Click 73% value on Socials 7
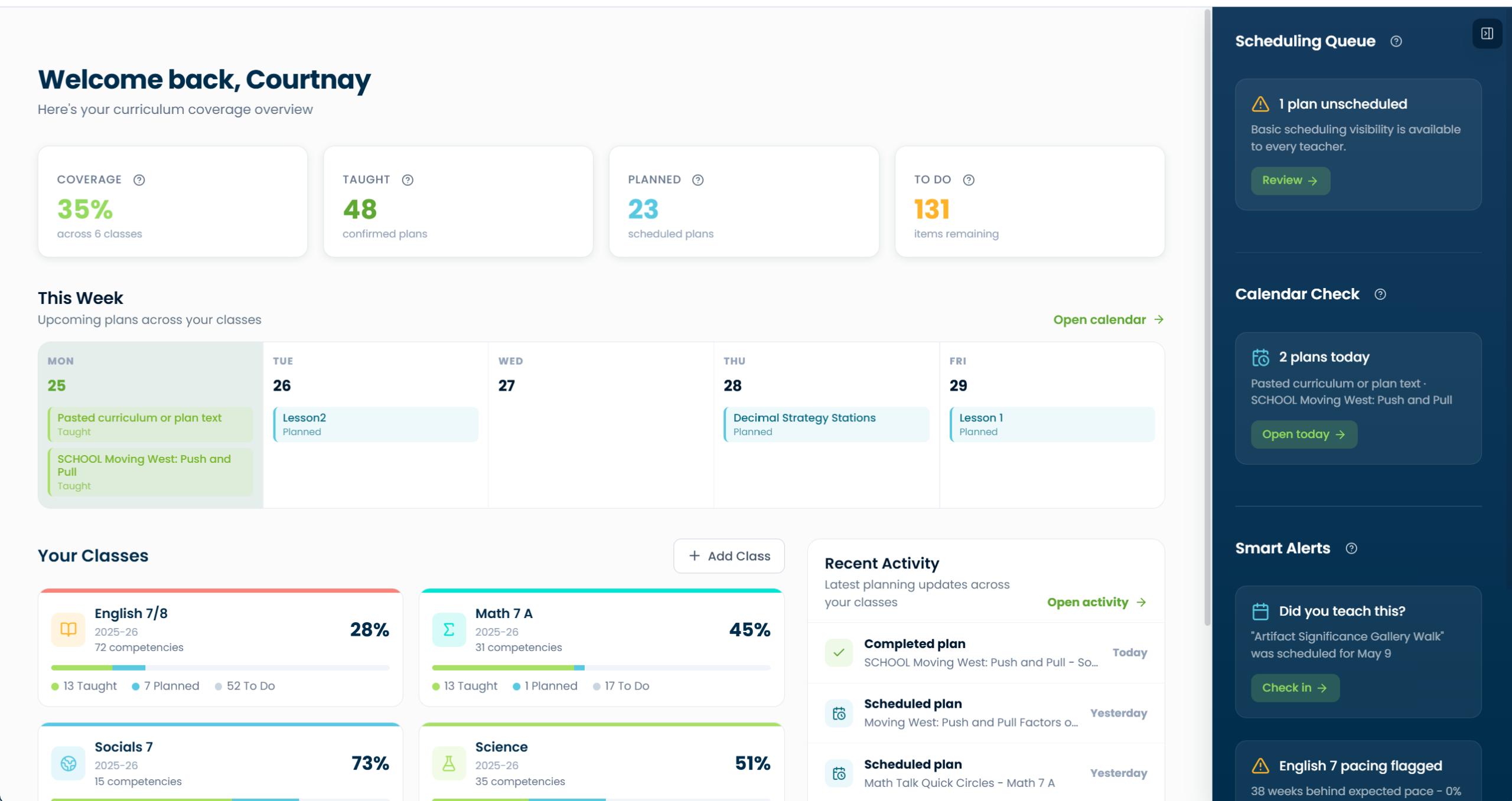 click(370, 764)
